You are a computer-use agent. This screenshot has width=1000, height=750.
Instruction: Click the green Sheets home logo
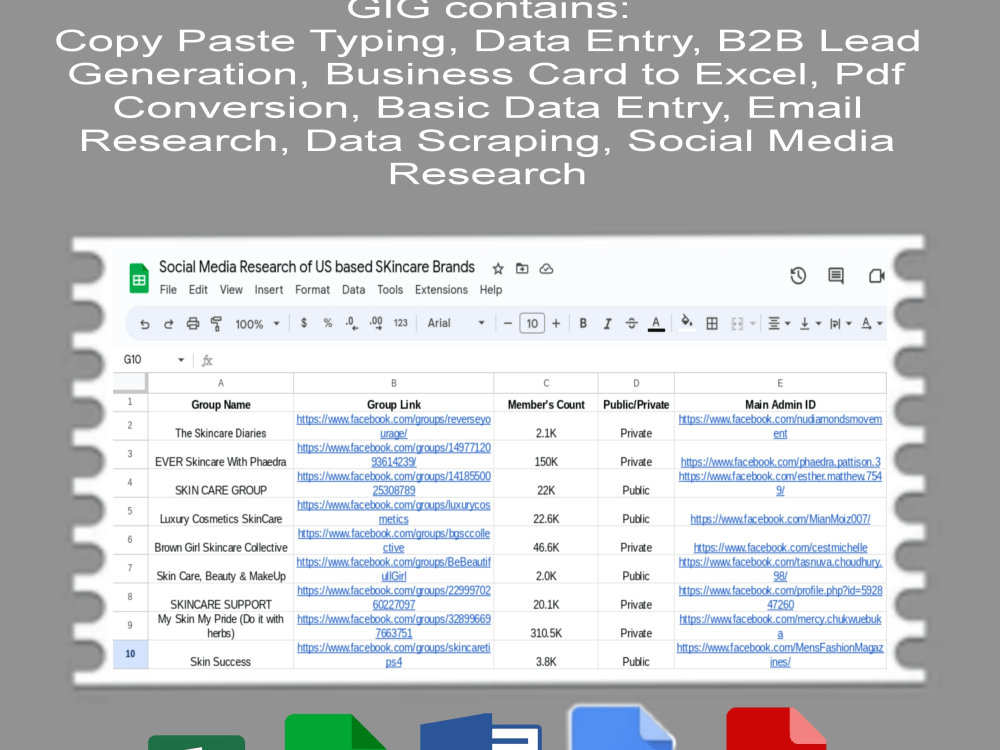(139, 278)
